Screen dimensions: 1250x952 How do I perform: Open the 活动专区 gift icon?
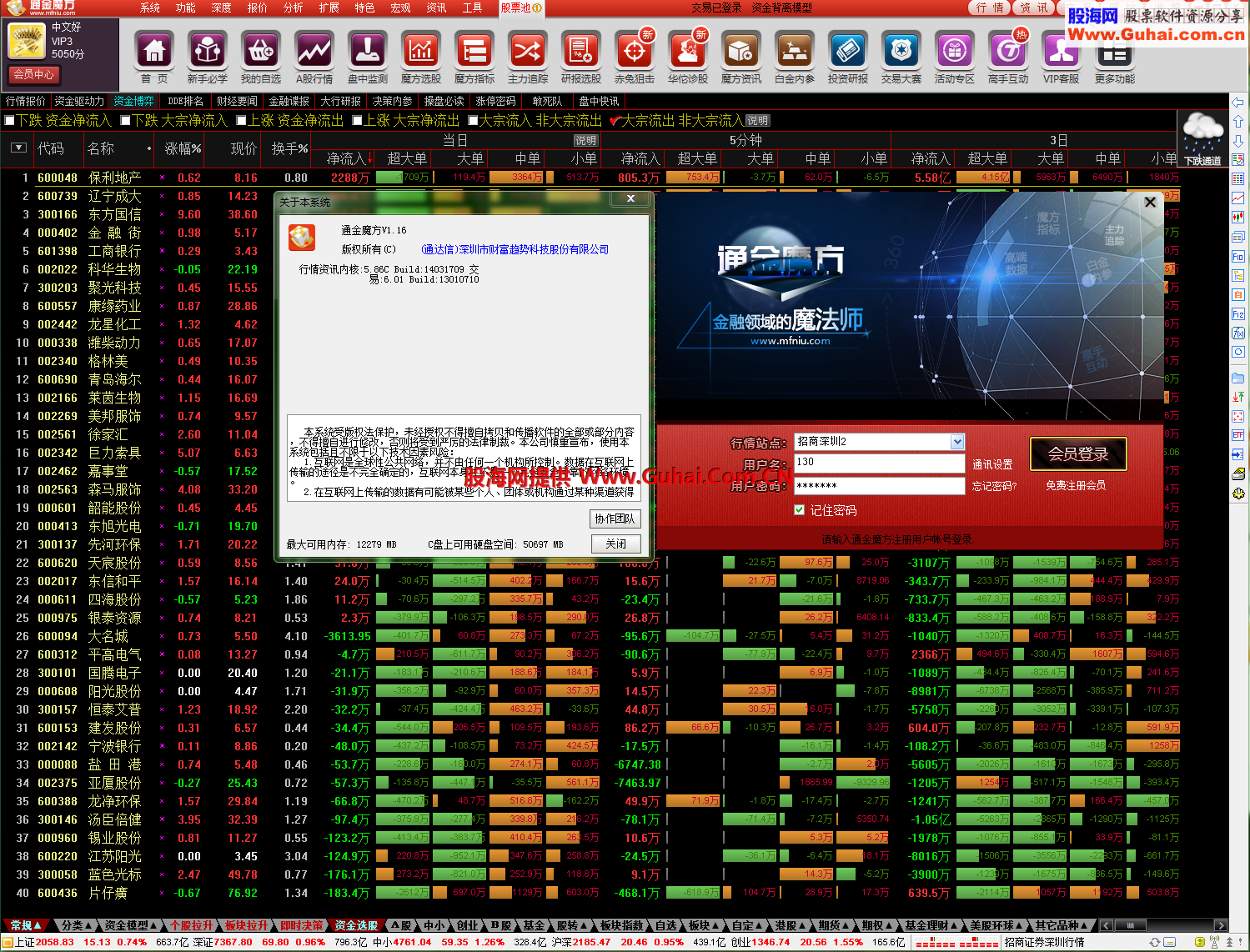click(x=955, y=52)
